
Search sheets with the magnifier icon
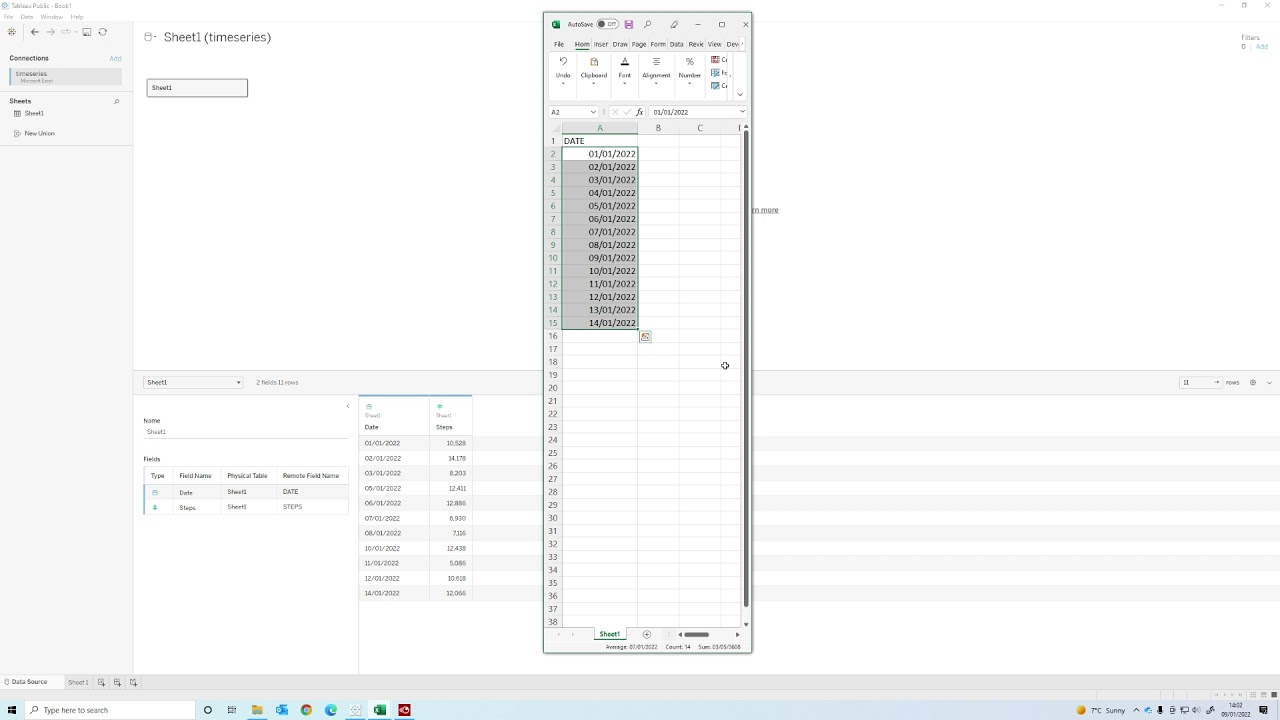click(116, 101)
